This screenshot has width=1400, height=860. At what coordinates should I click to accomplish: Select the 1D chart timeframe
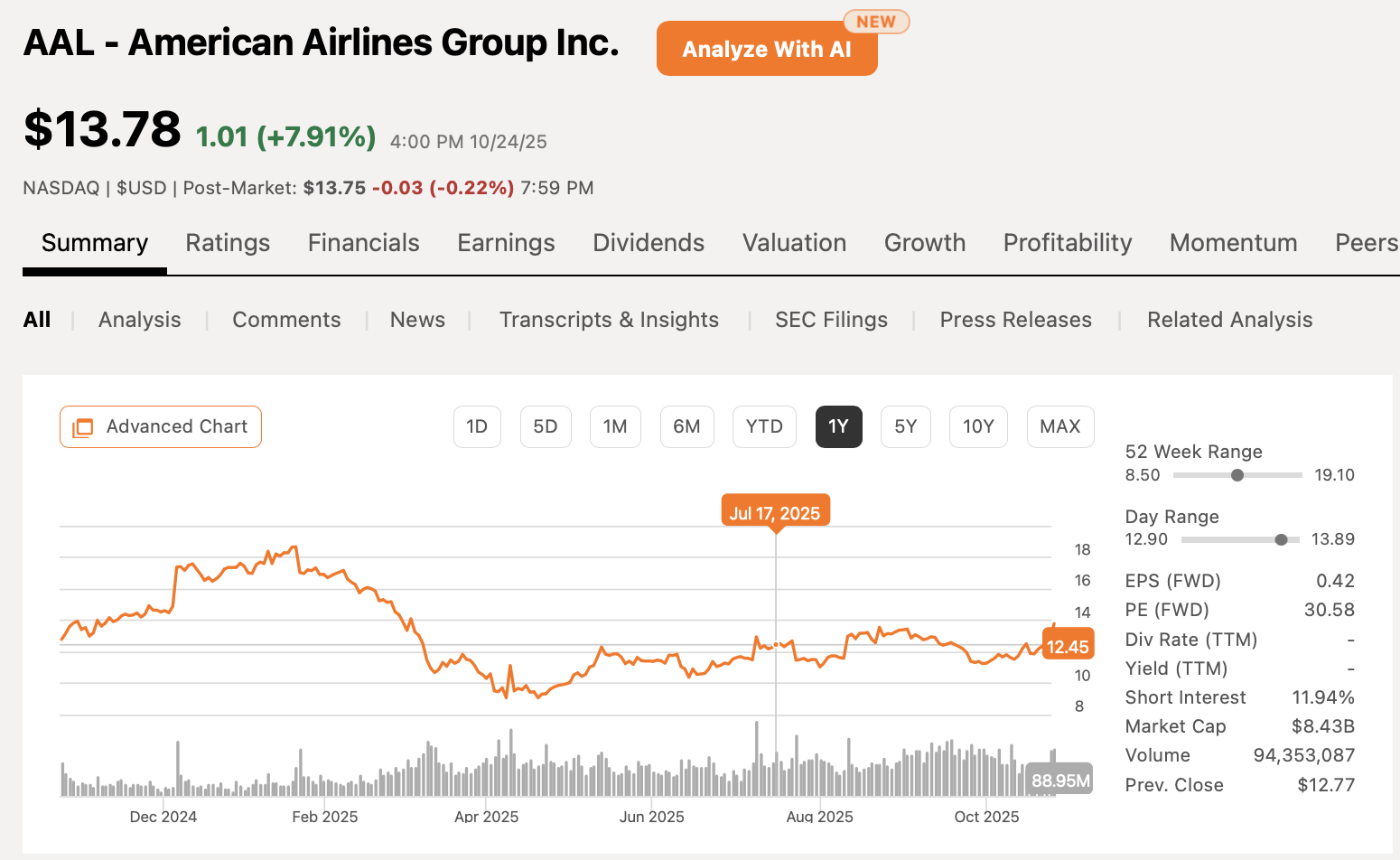tap(477, 426)
